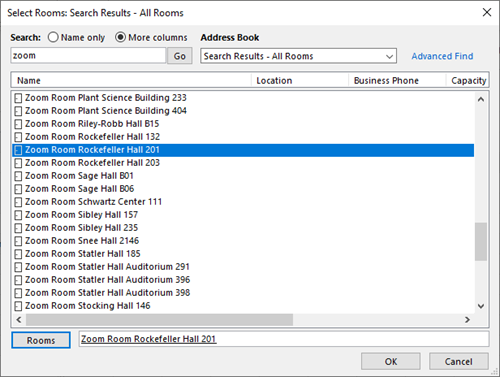
Task: Click room icon beside Sage Hall B06
Action: pos(18,189)
